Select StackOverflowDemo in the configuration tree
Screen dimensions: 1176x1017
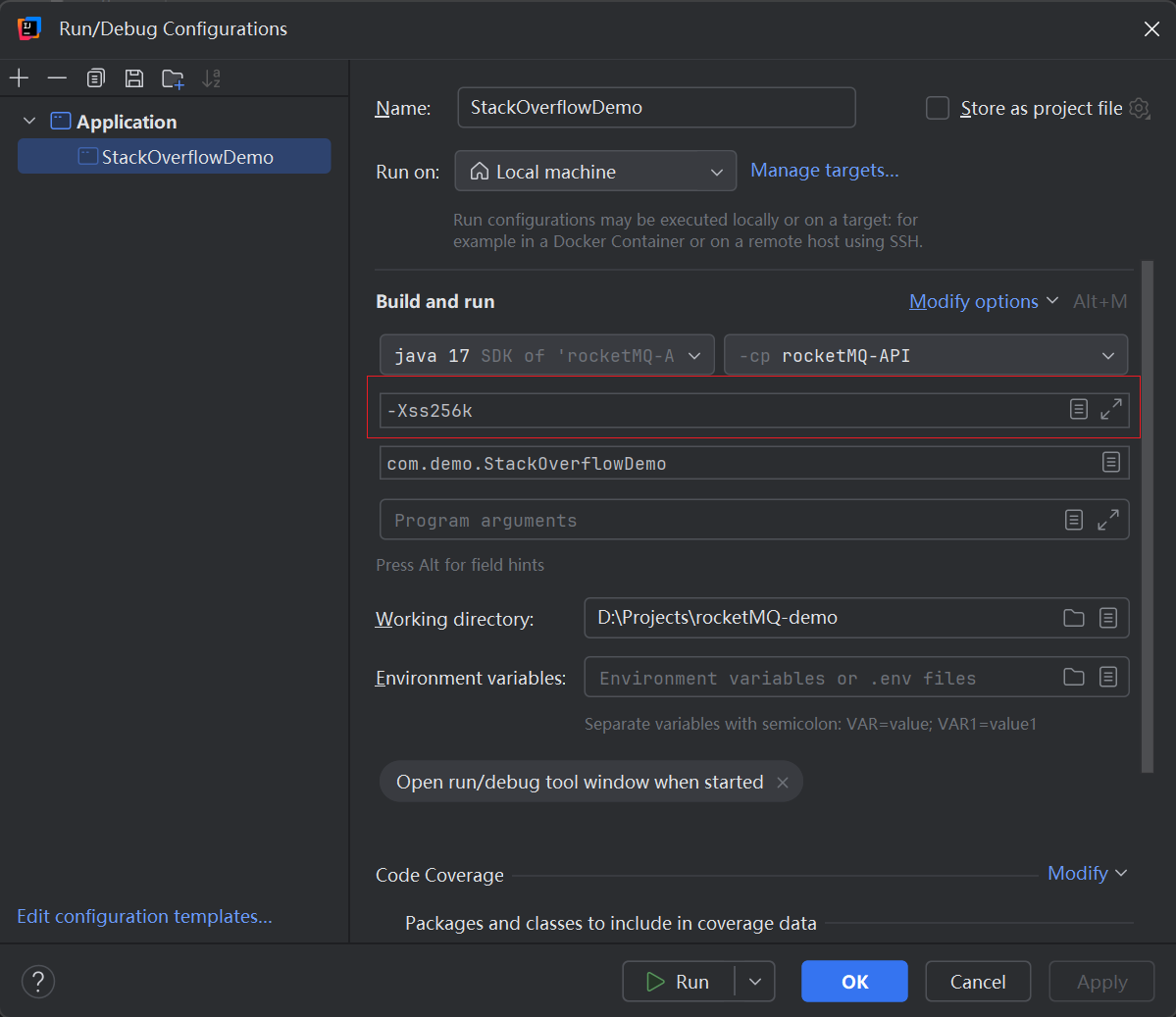click(x=186, y=157)
